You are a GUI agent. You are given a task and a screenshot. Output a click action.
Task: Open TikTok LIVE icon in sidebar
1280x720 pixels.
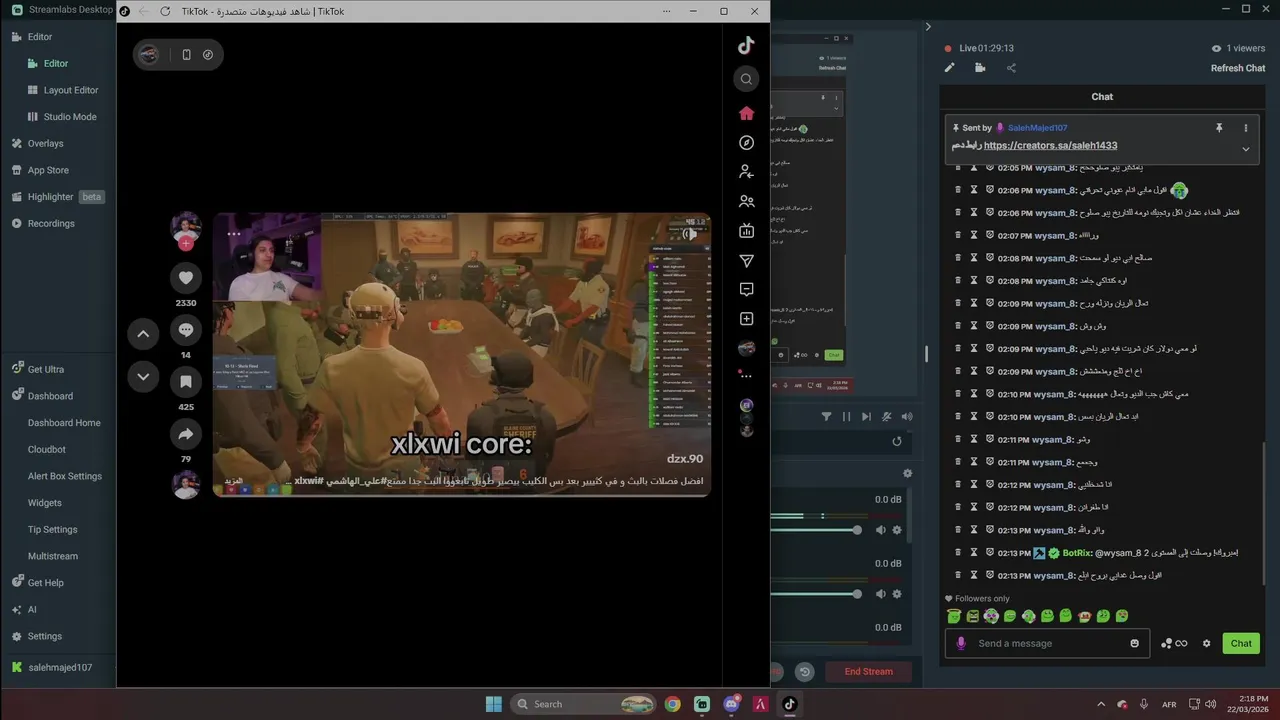[x=746, y=231]
